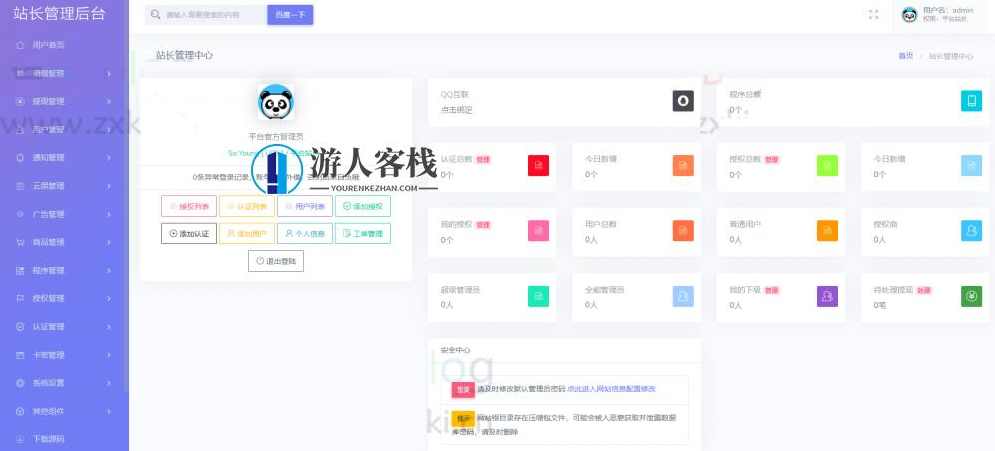Open the 认证管理 menu label
995x451 pixels.
(x=48, y=327)
